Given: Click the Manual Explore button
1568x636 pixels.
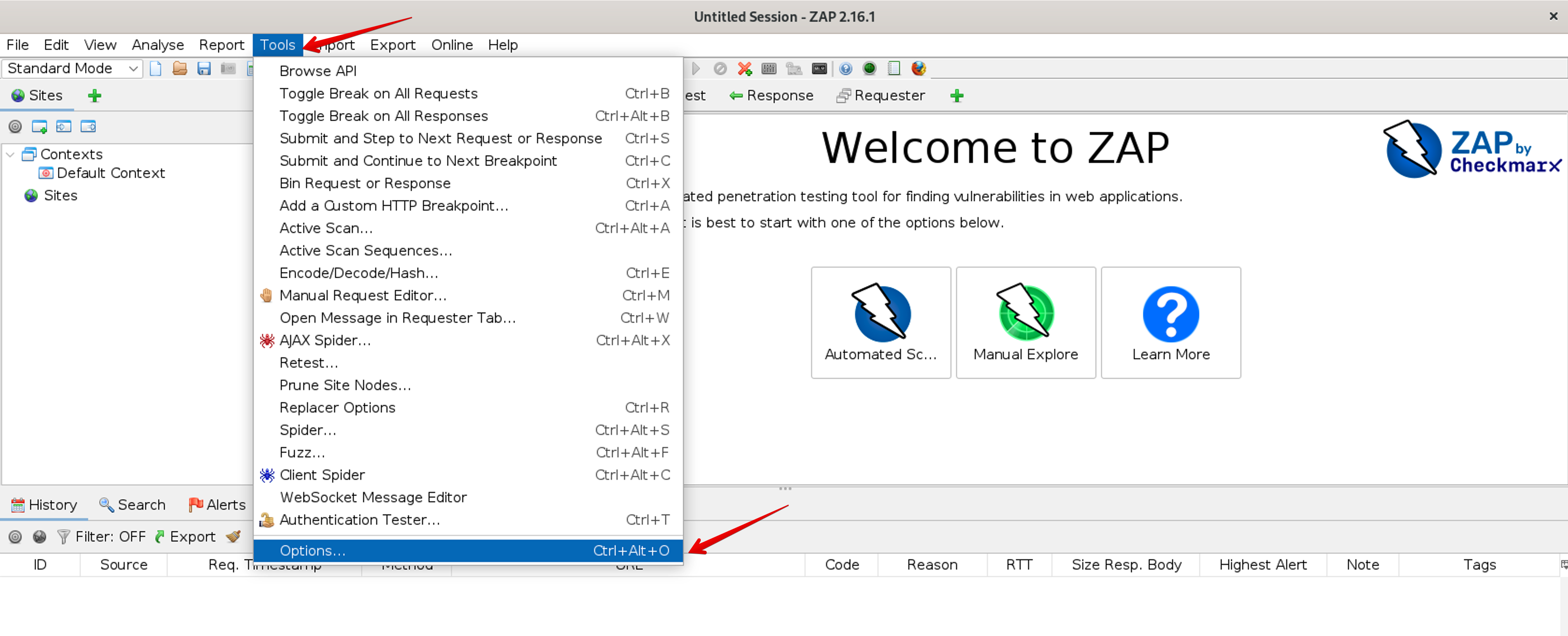Looking at the screenshot, I should [x=1025, y=323].
